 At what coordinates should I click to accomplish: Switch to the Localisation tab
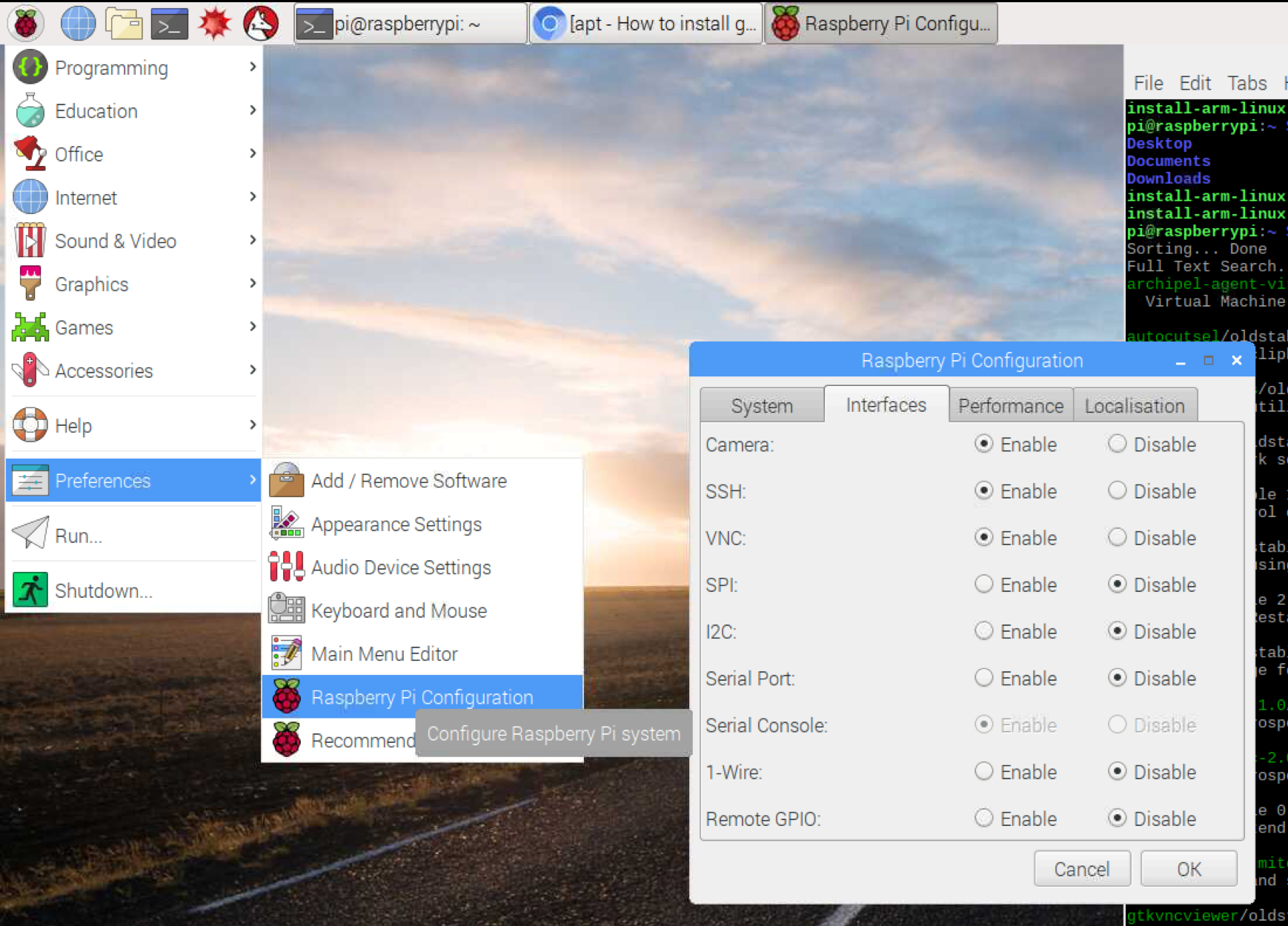click(x=1135, y=405)
